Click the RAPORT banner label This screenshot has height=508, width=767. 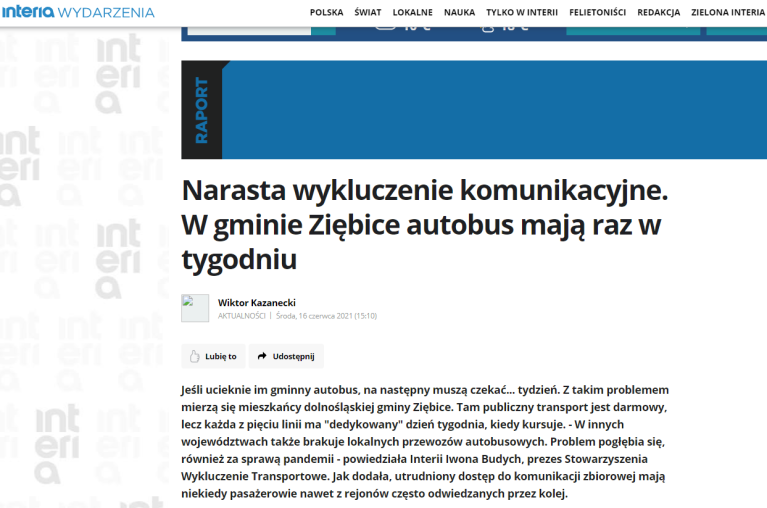(x=202, y=110)
